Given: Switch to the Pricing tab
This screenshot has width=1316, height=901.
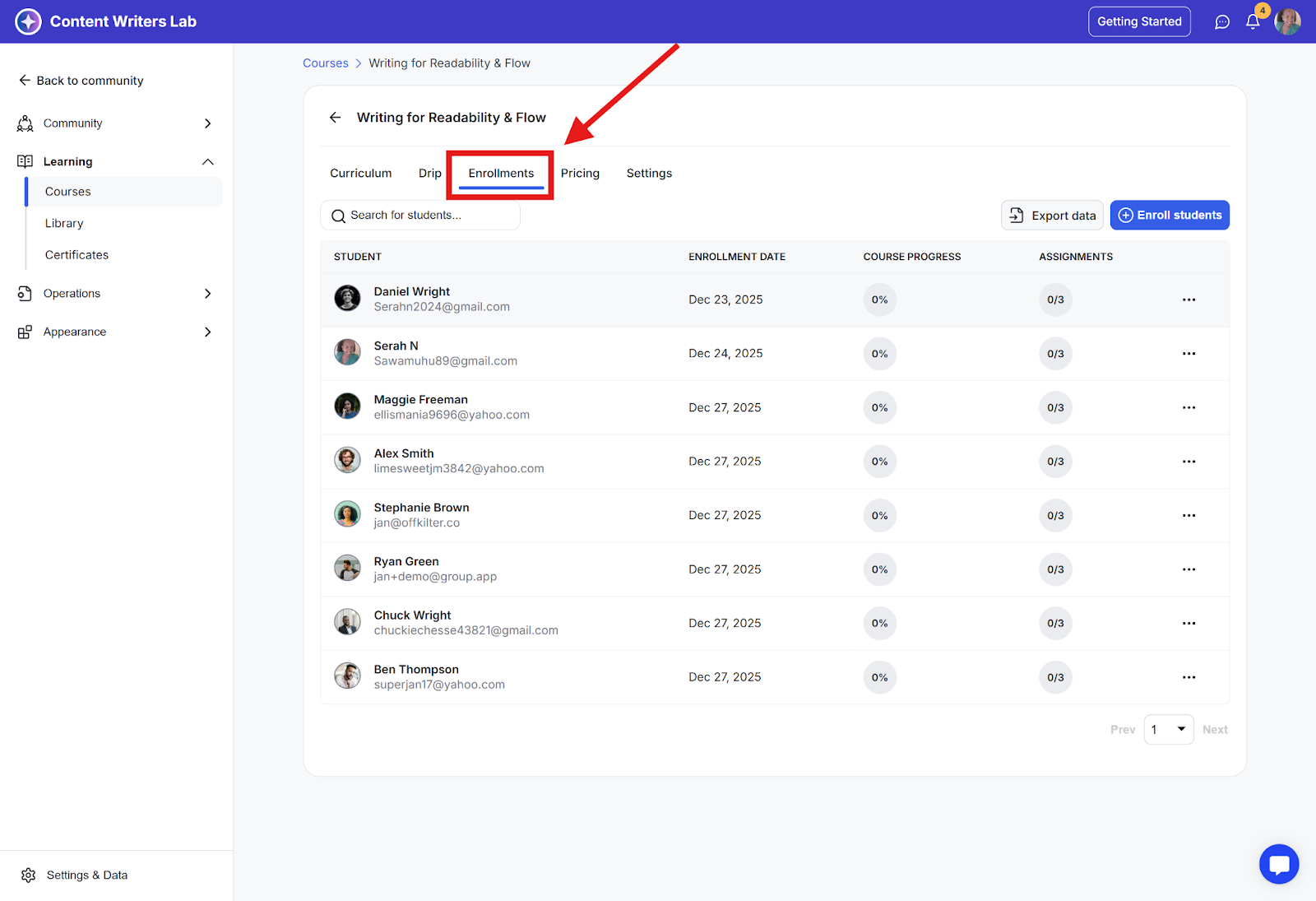Looking at the screenshot, I should pyautogui.click(x=580, y=174).
